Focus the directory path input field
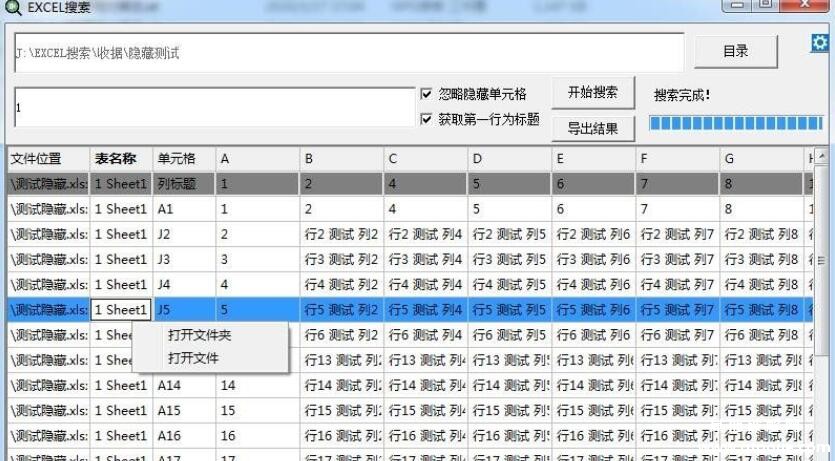Image resolution: width=835 pixels, height=461 pixels. click(x=349, y=53)
